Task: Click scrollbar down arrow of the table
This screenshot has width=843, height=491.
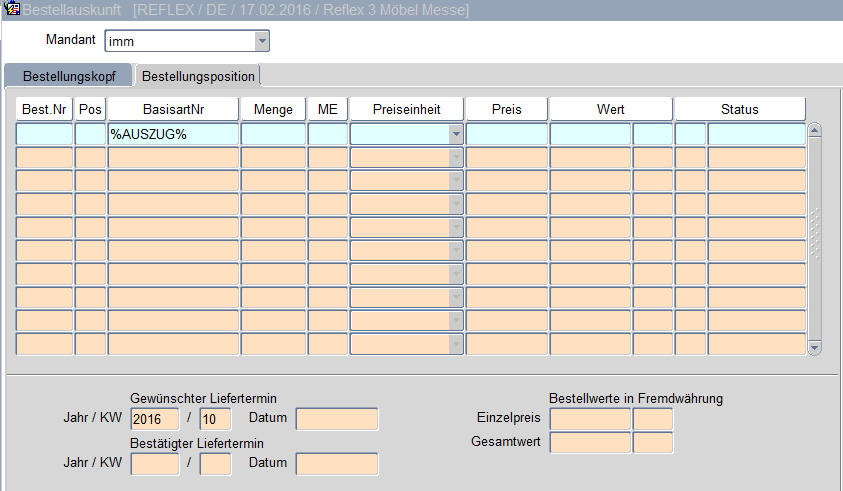Action: (x=814, y=347)
